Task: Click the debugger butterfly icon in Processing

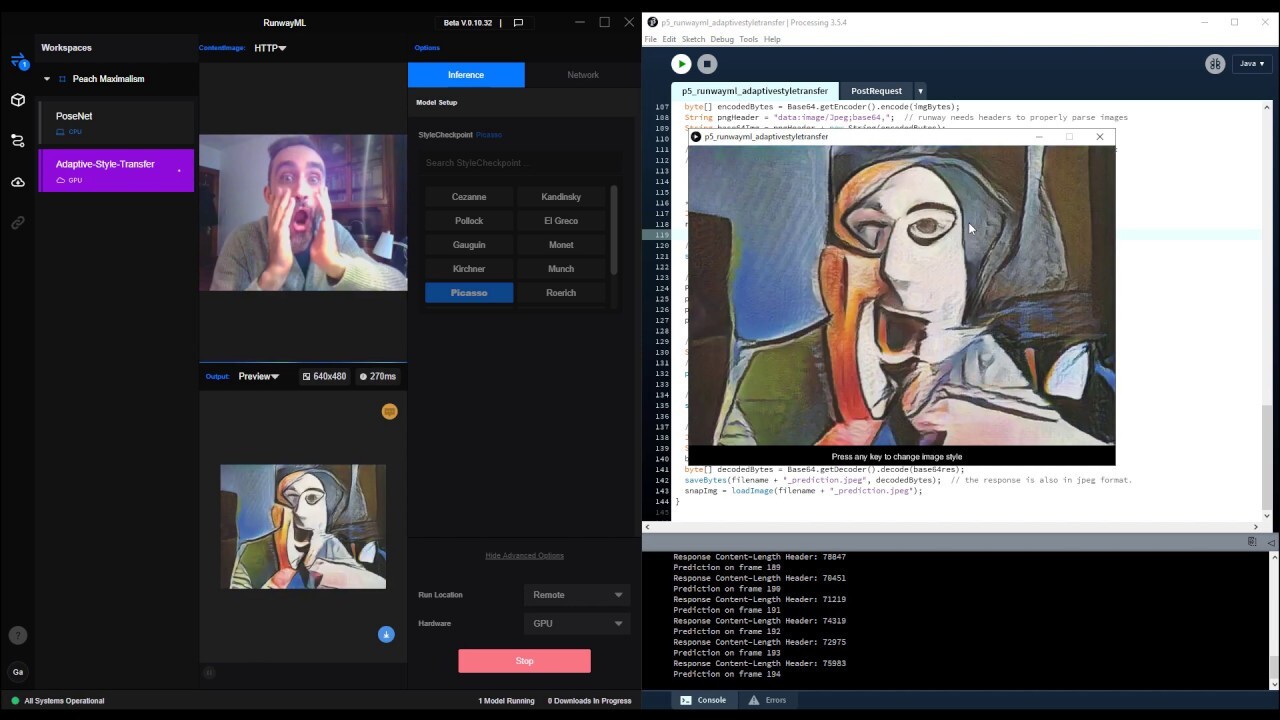Action: click(x=1215, y=64)
